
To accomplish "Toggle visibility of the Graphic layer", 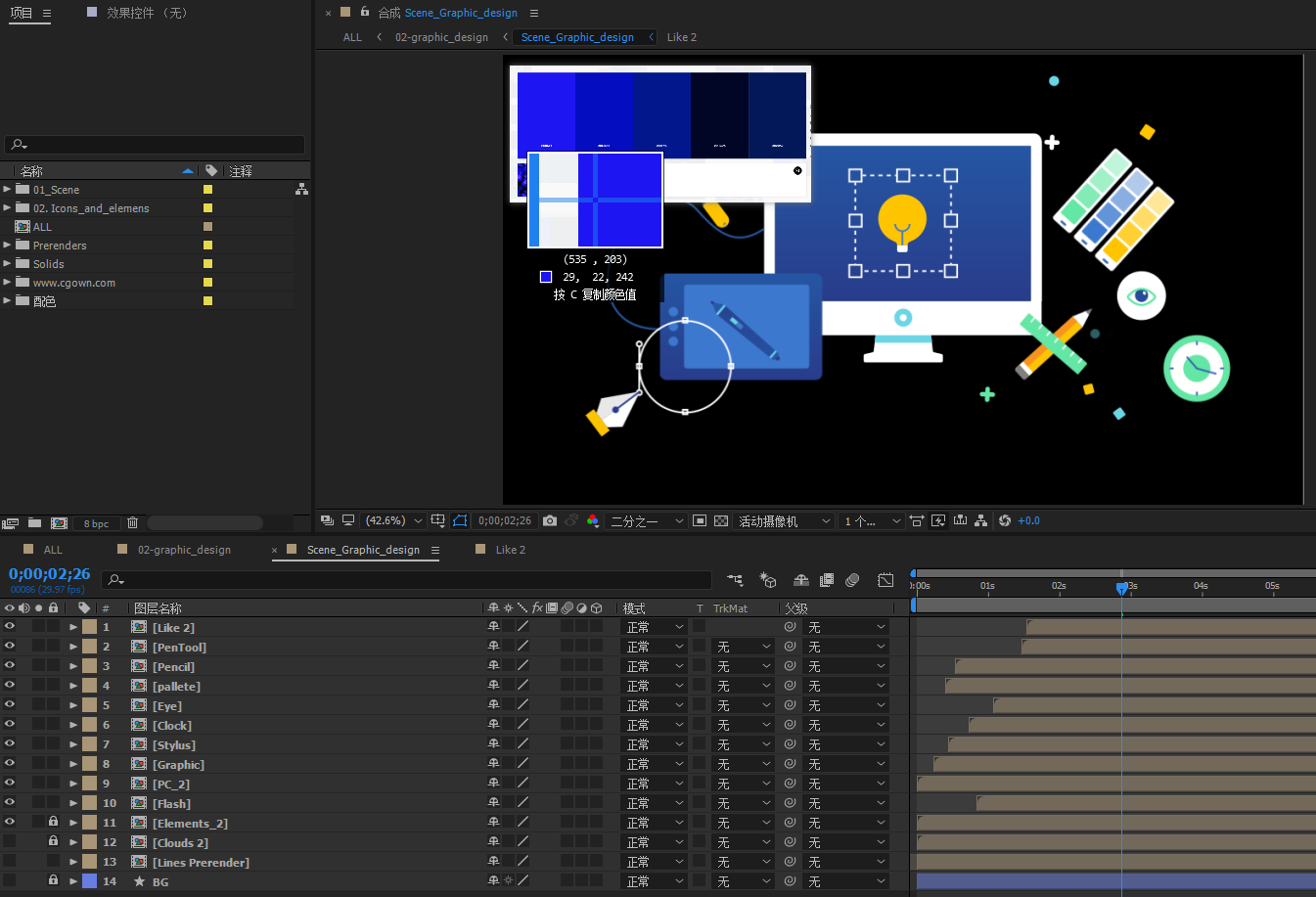I will click(10, 763).
